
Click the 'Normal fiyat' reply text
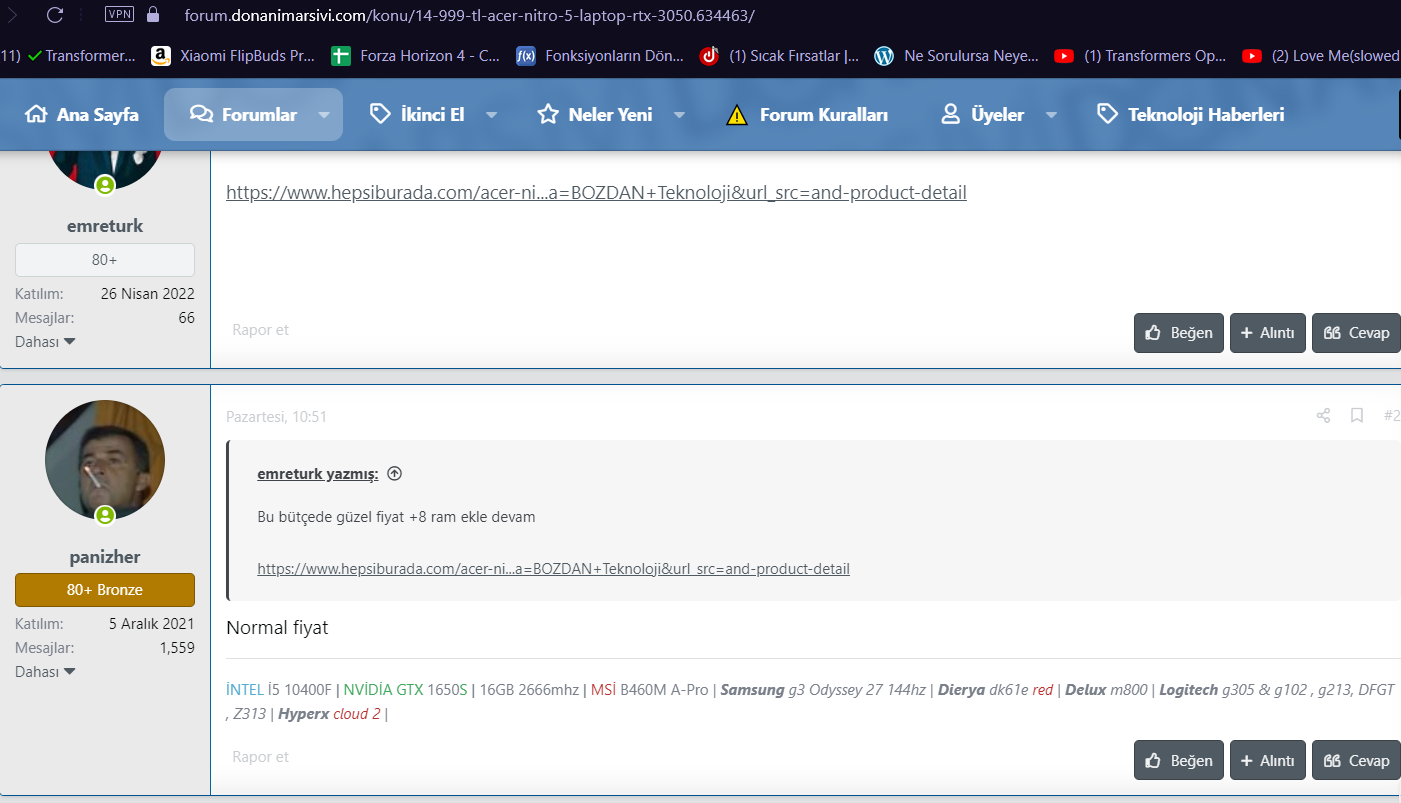click(277, 628)
